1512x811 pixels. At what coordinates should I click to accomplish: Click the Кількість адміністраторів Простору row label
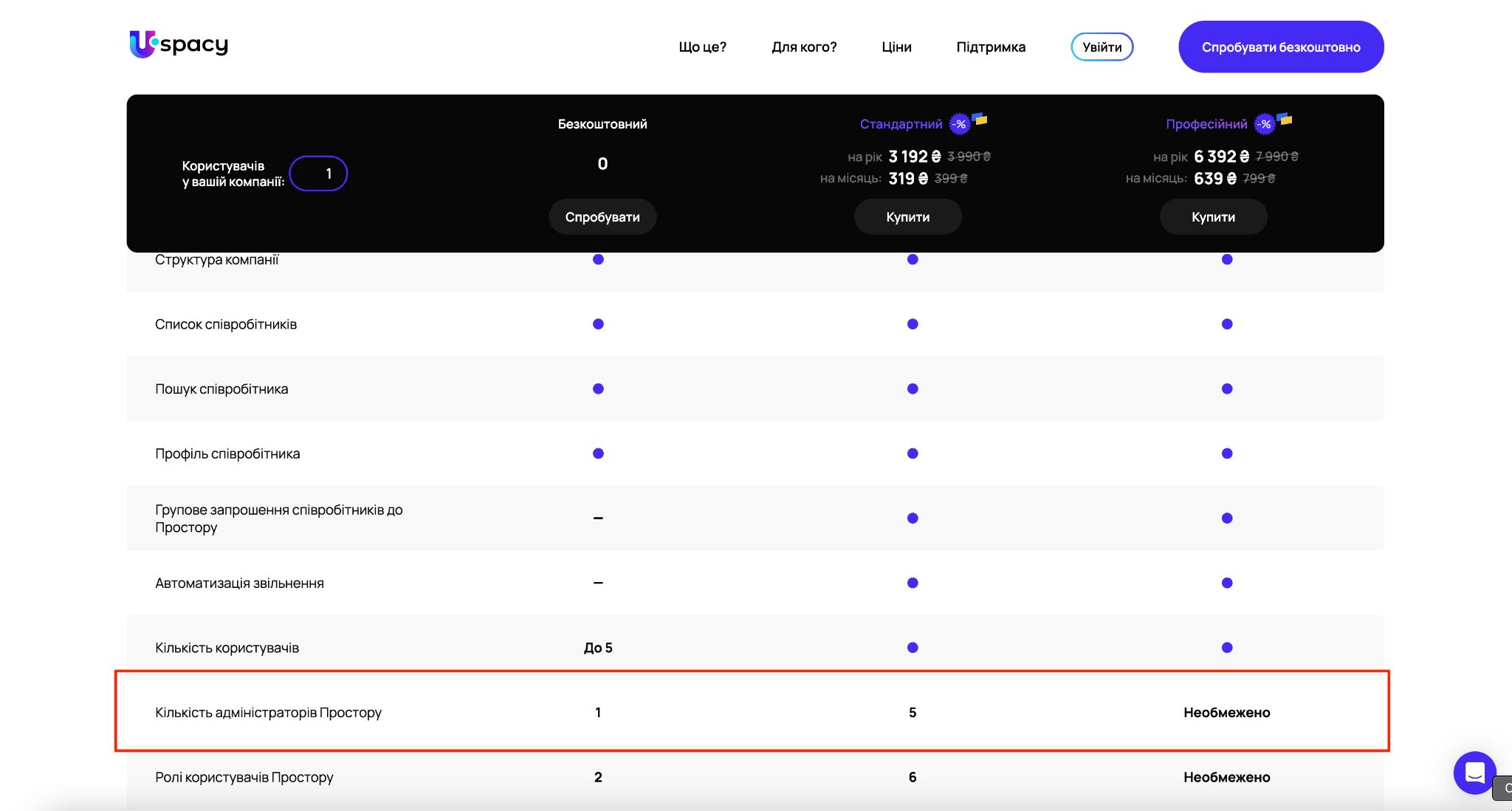point(268,713)
